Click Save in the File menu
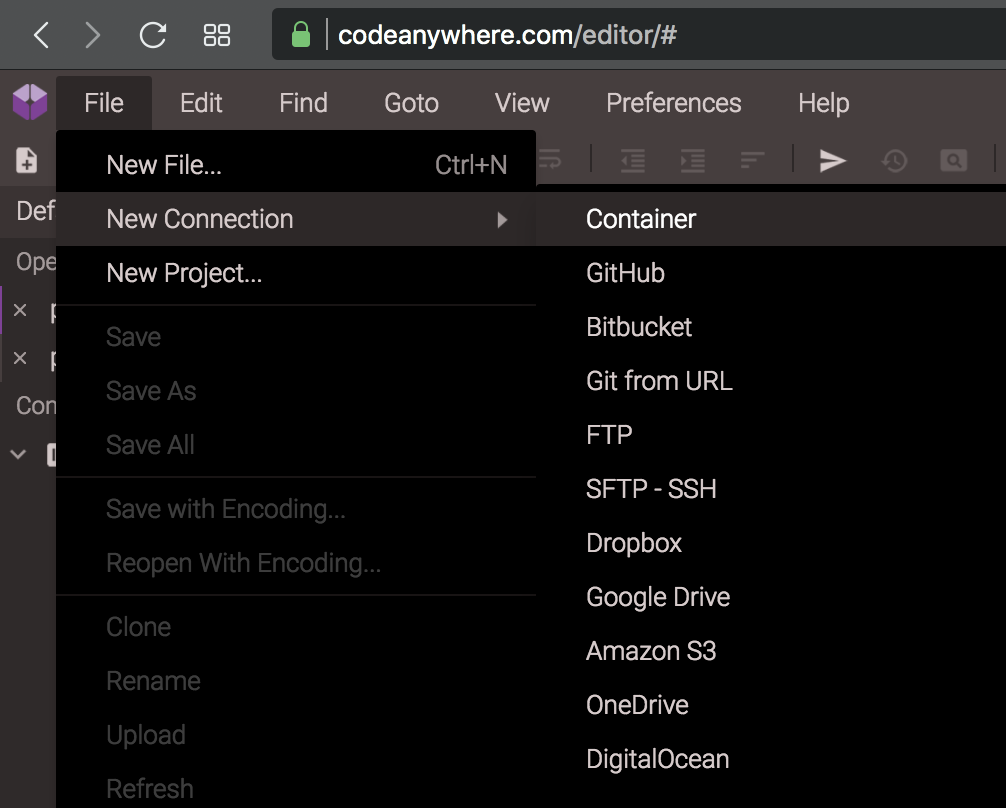This screenshot has width=1006, height=808. [x=296, y=337]
